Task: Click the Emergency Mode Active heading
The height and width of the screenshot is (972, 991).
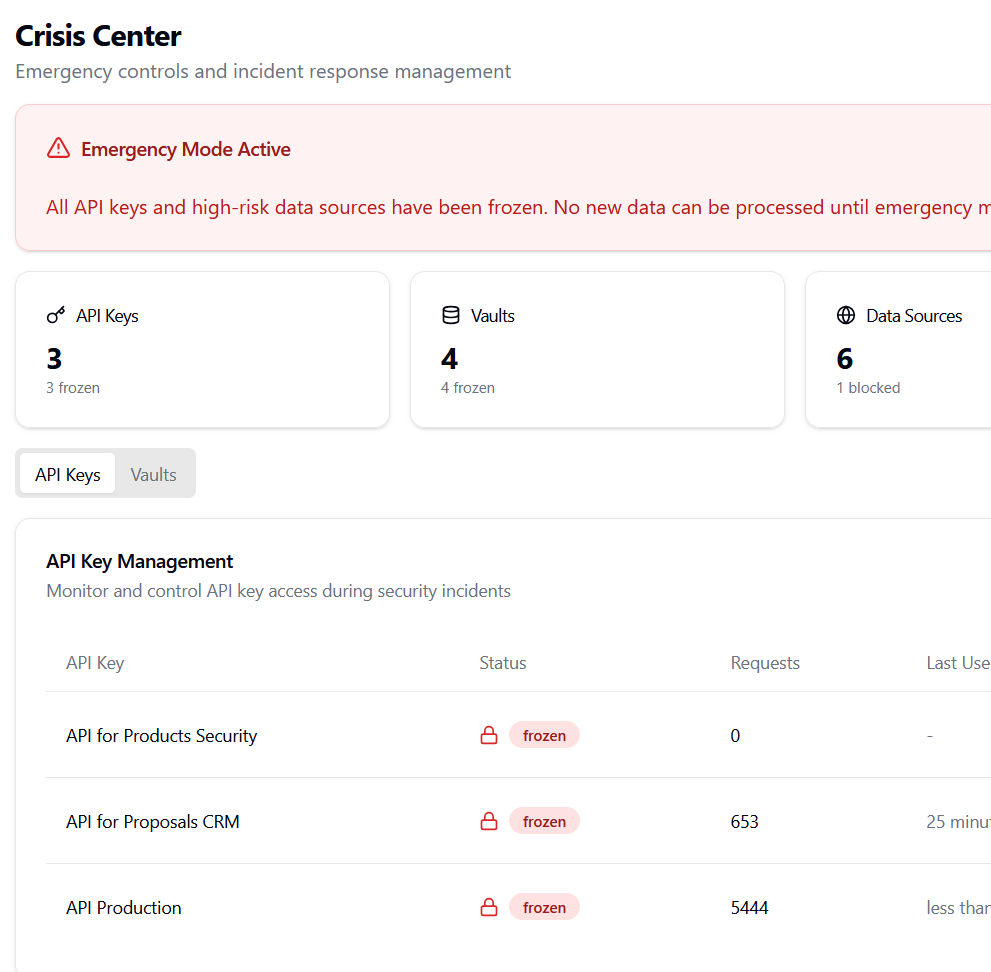Action: [186, 149]
